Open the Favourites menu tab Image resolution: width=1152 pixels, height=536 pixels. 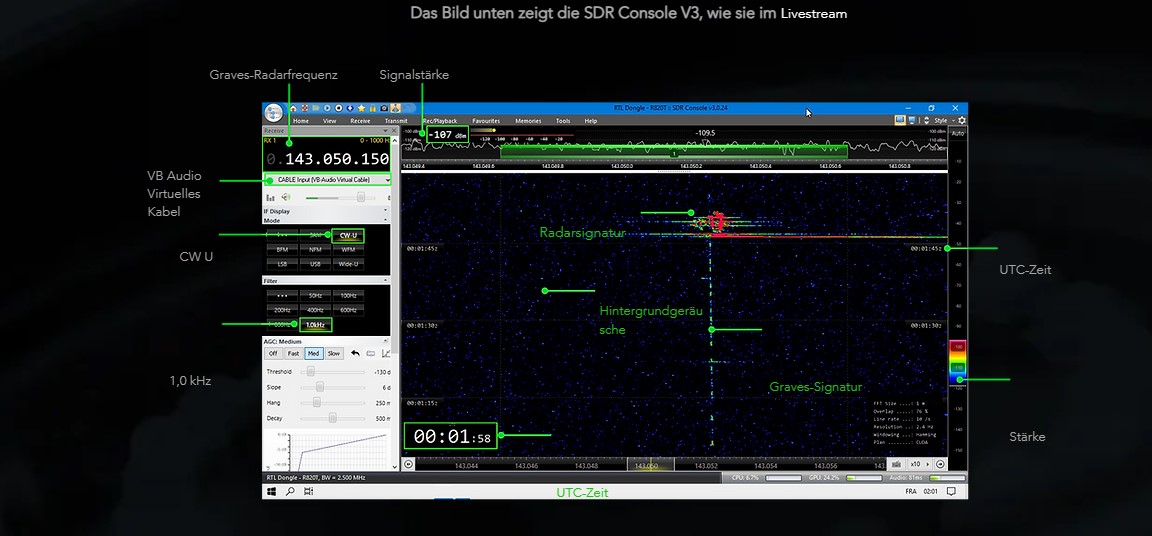(486, 120)
